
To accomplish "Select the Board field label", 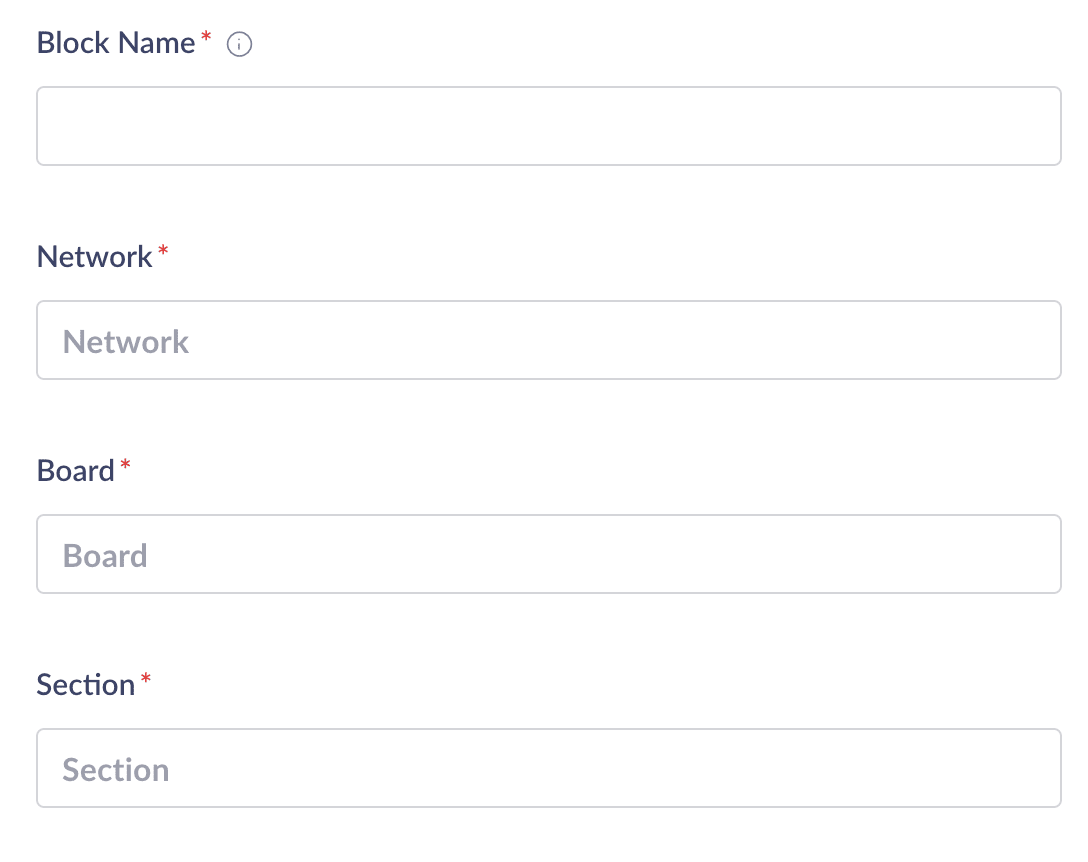I will [75, 471].
